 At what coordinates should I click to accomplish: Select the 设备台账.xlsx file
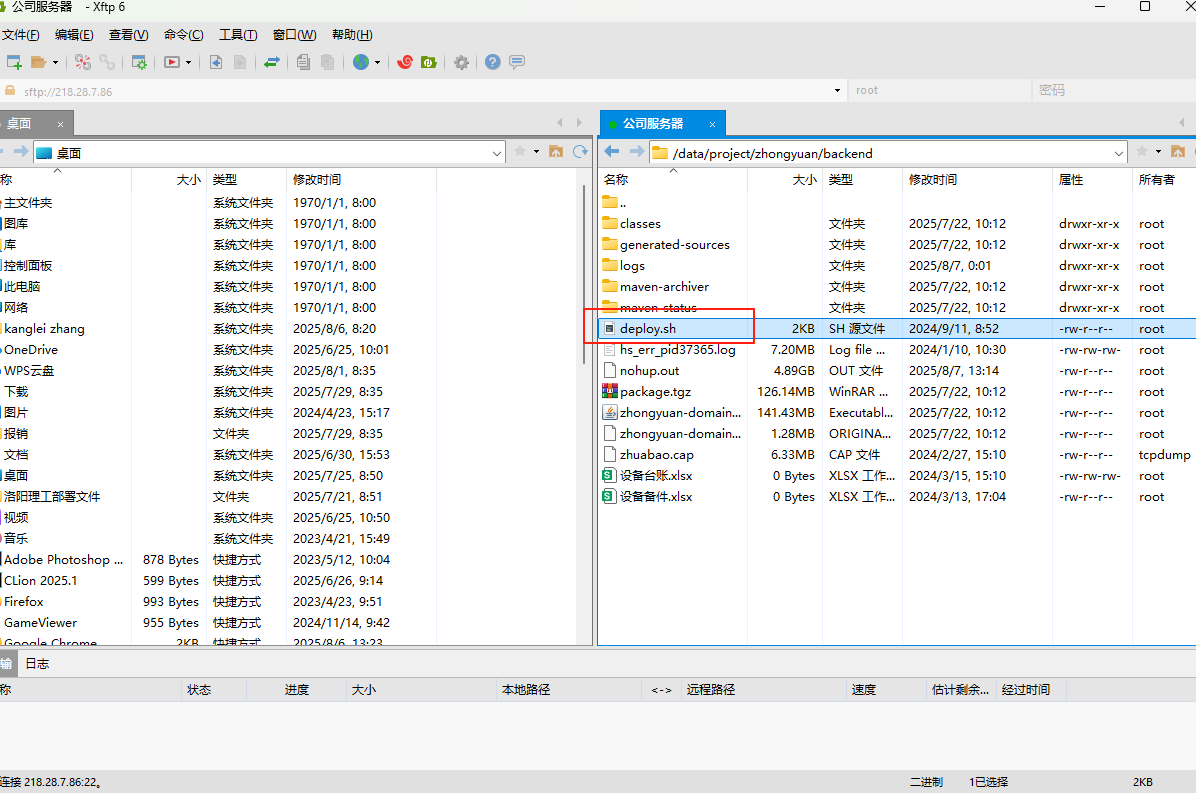[x=655, y=476]
